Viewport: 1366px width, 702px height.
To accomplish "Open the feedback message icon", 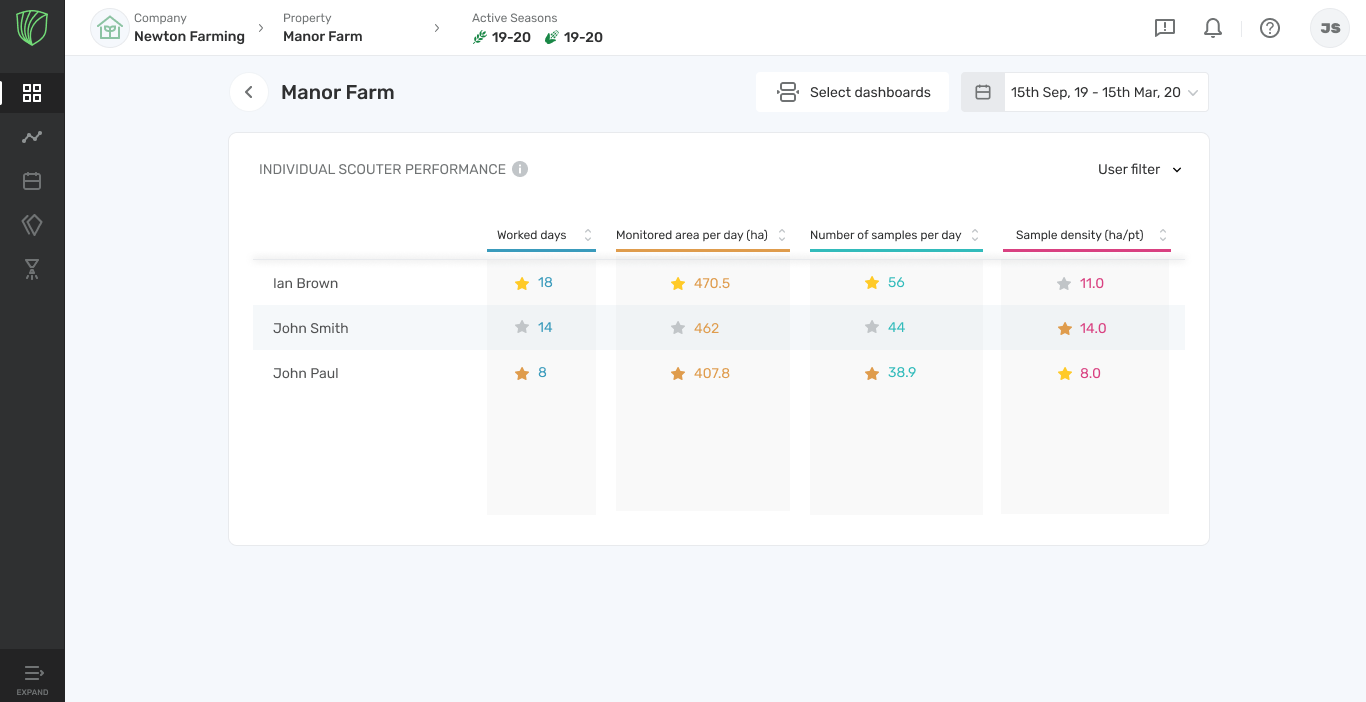I will click(x=1165, y=28).
